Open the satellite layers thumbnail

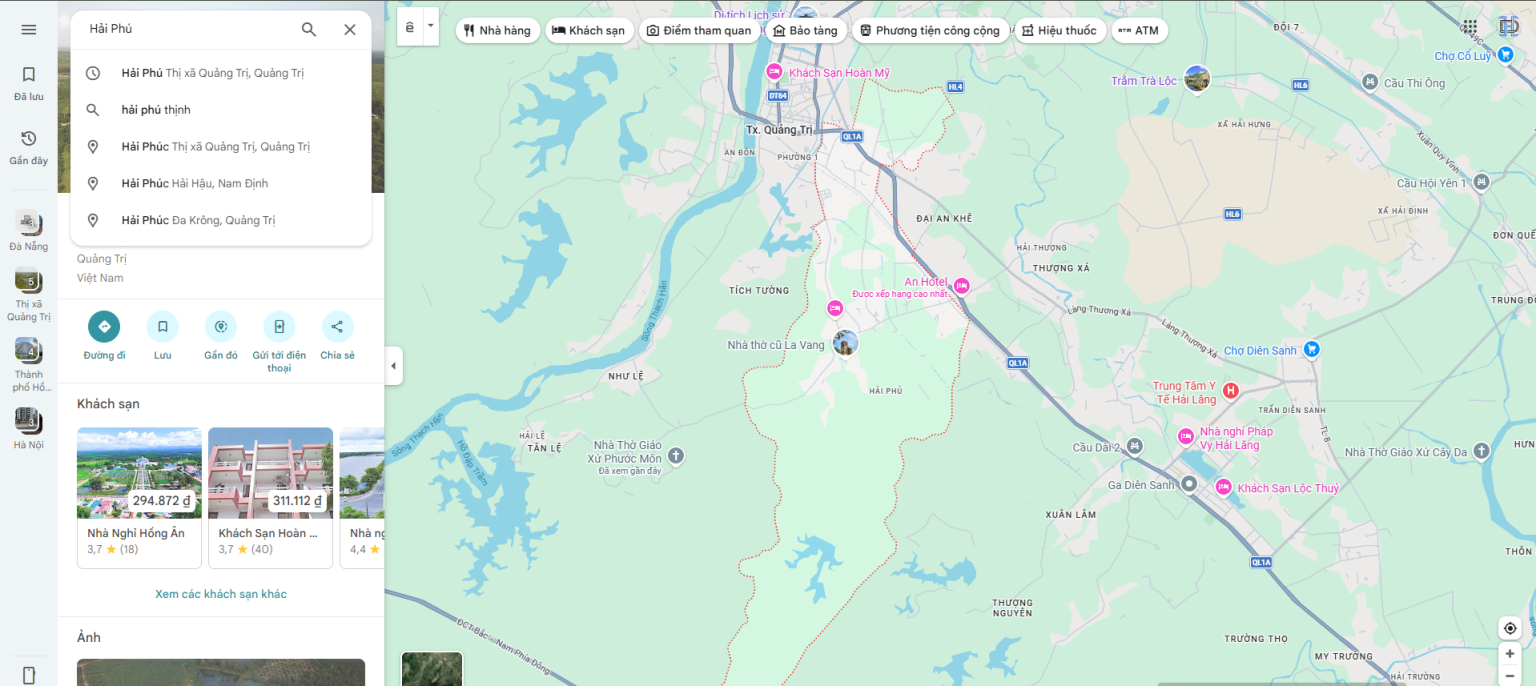coord(432,669)
